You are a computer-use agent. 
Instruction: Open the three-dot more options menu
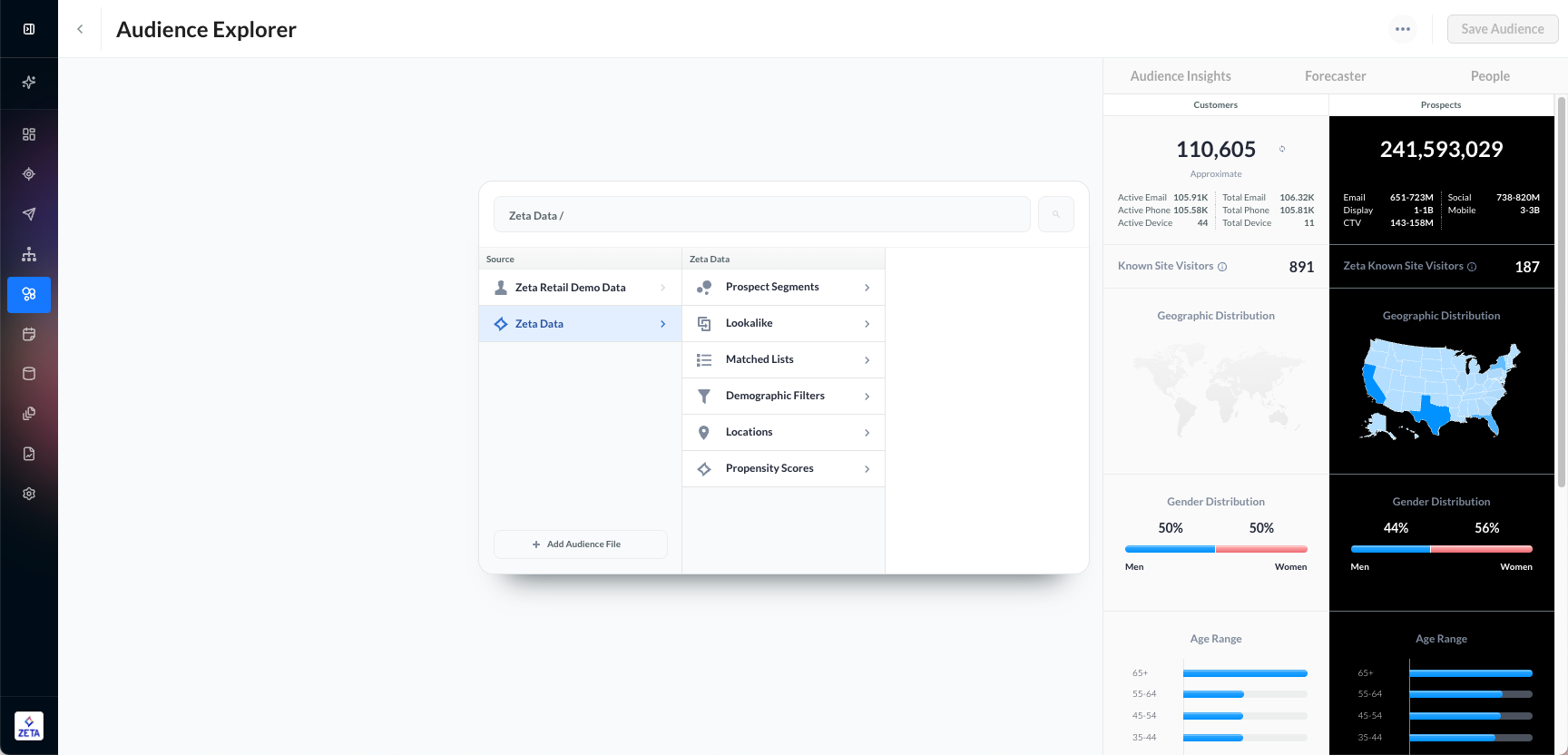tap(1403, 29)
